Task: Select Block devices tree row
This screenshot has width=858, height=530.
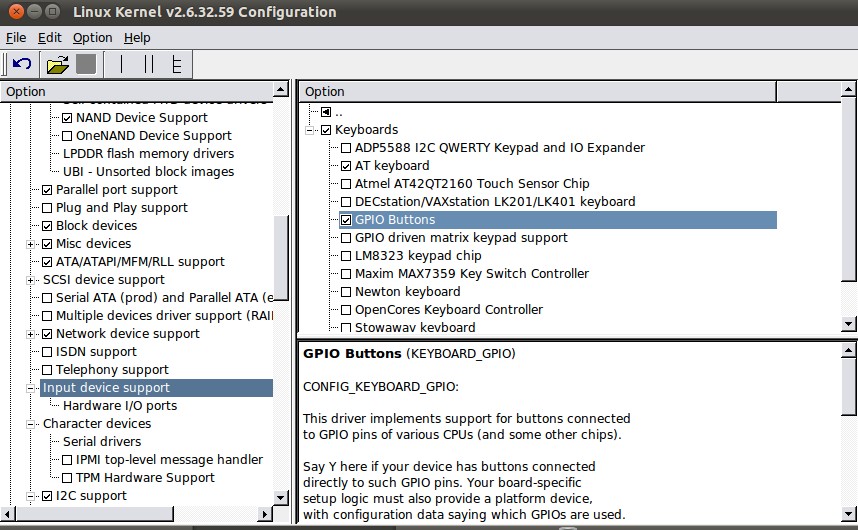Action: [x=96, y=226]
